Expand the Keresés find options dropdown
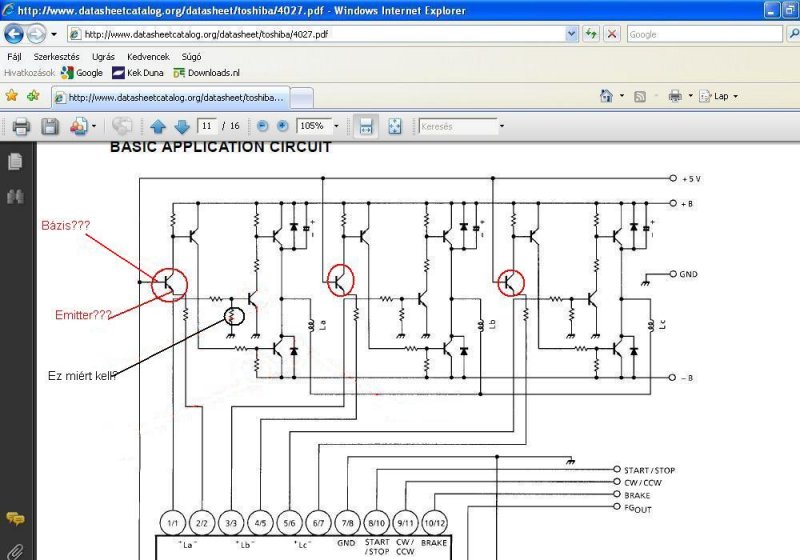This screenshot has width=800, height=560. [x=502, y=126]
